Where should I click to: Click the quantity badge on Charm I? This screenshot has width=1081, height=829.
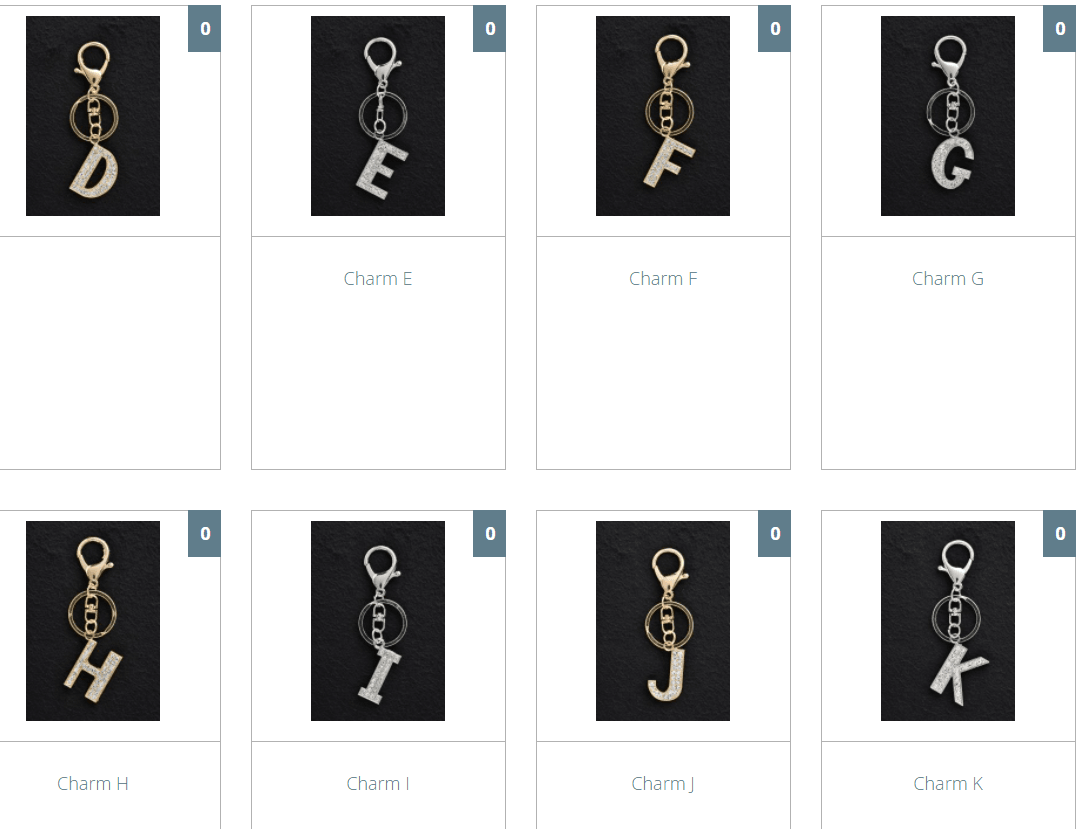(x=489, y=533)
